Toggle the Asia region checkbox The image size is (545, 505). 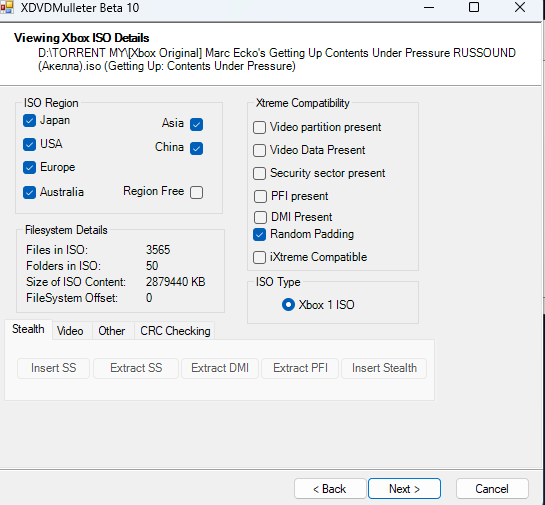tap(196, 124)
